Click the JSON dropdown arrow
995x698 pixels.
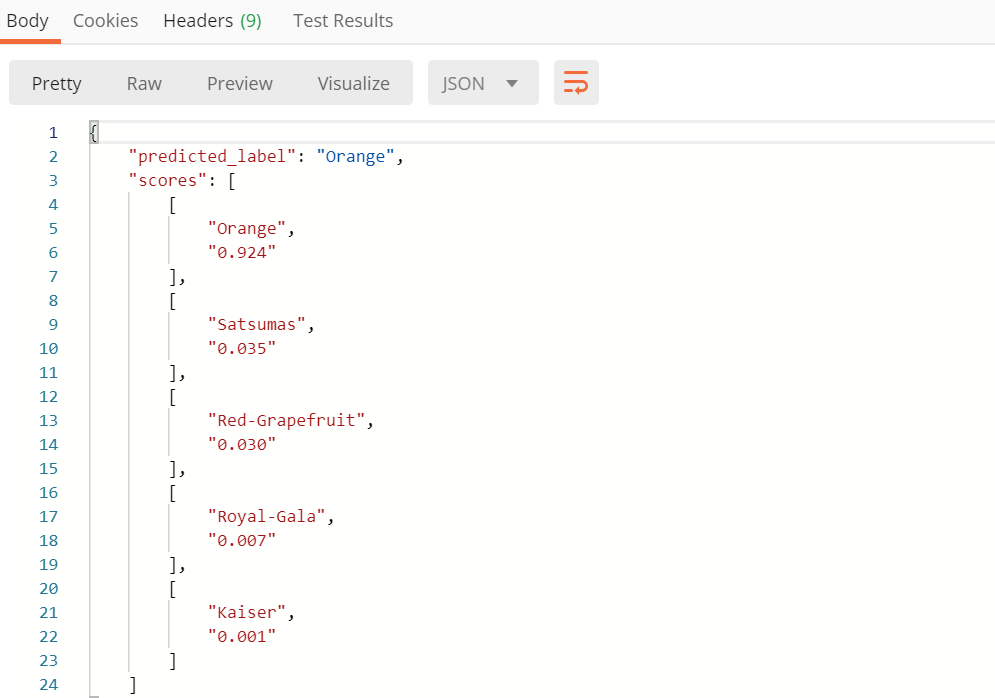pos(512,83)
